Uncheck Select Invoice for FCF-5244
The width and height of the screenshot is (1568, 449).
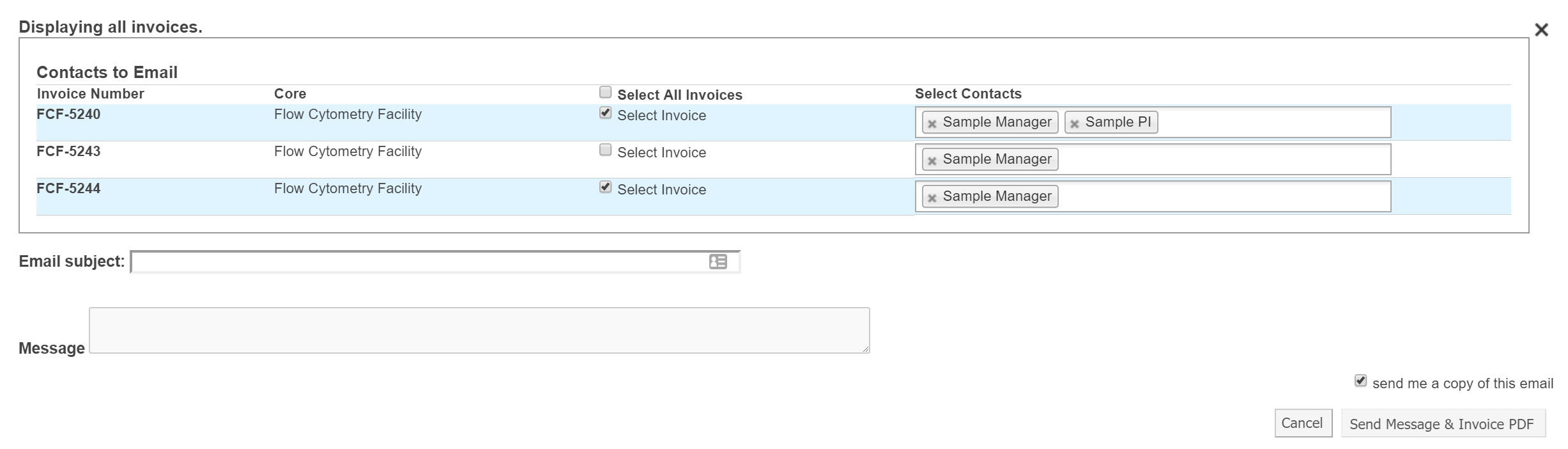606,187
